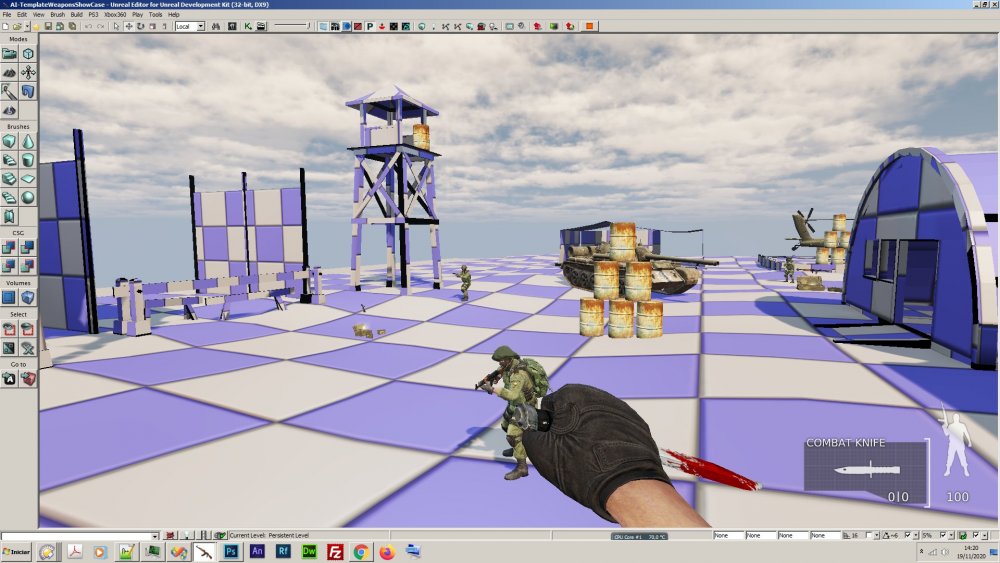Adjust the toolbar far-plane slider
This screenshot has height=563, width=1000.
292,26
